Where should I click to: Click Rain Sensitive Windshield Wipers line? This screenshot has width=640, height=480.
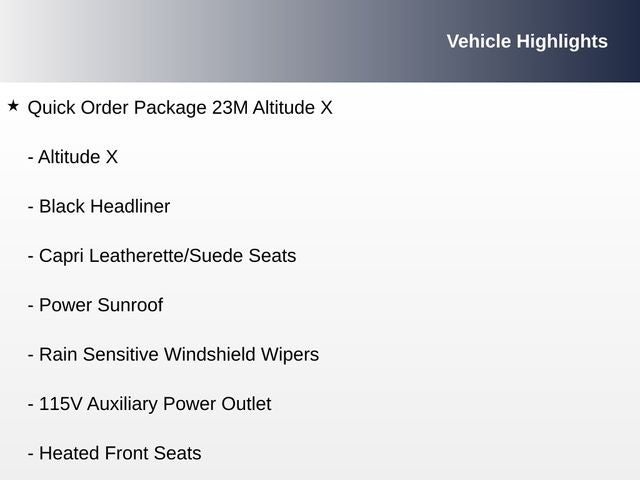(173, 354)
